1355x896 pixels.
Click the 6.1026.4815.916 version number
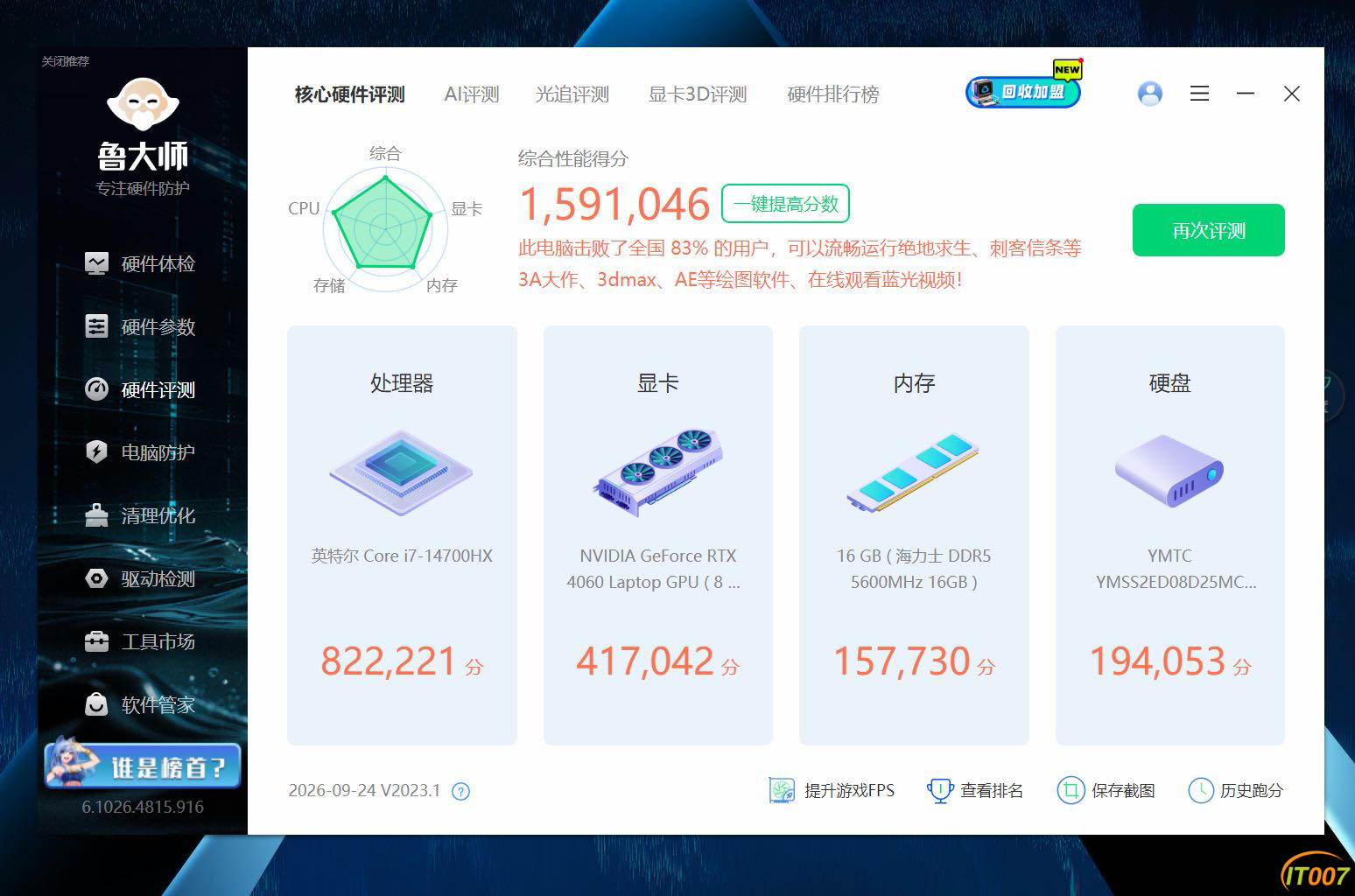[x=143, y=807]
